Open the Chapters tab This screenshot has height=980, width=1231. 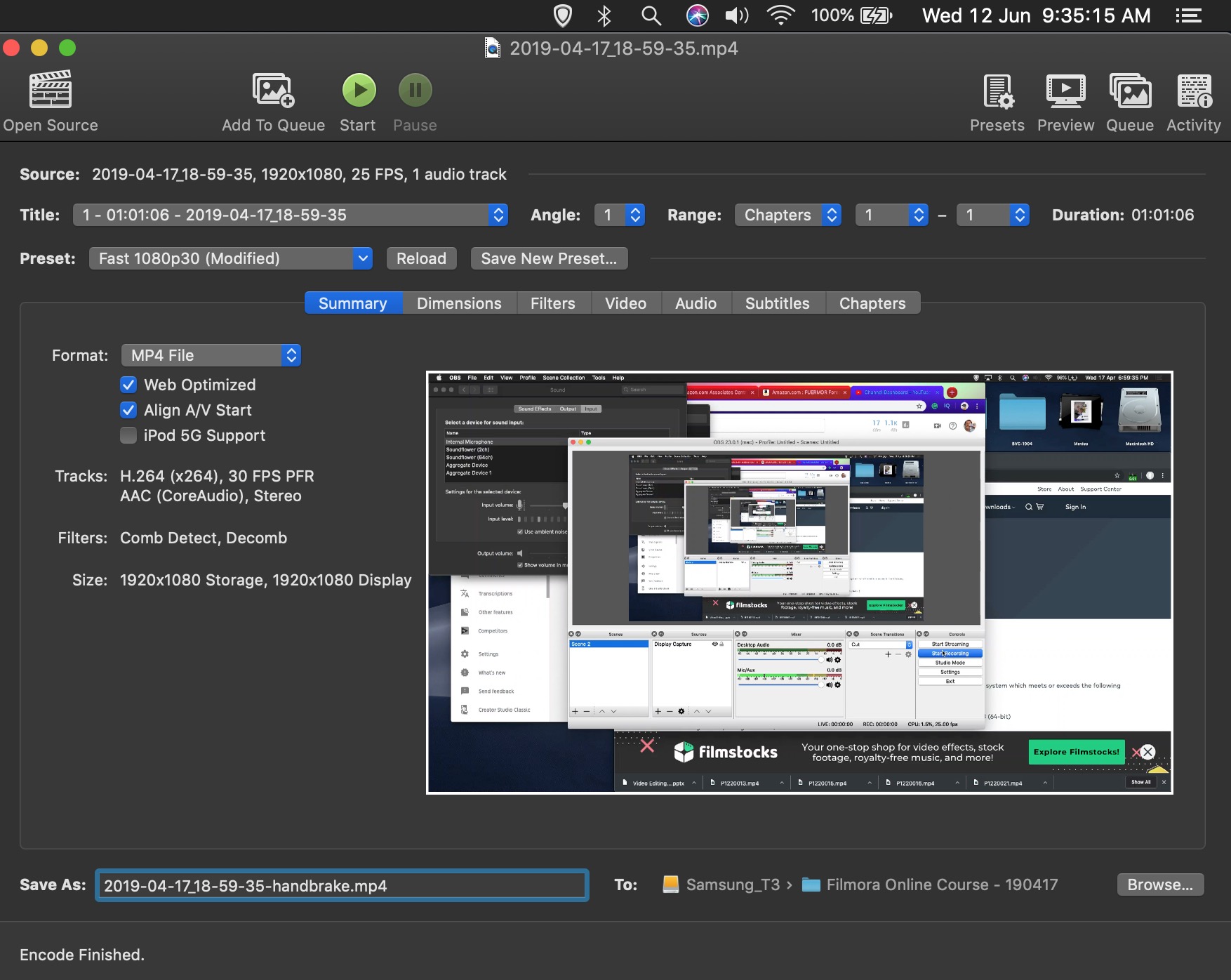(x=872, y=303)
